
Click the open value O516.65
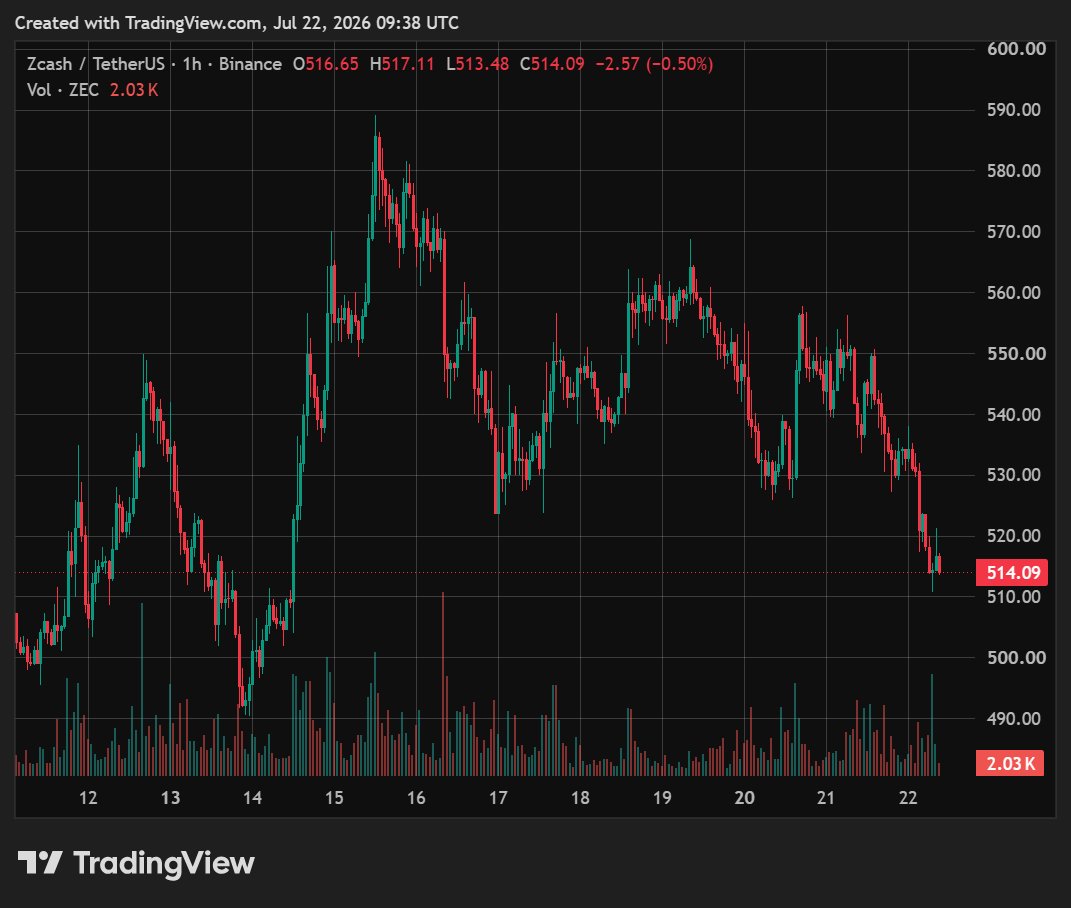326,64
